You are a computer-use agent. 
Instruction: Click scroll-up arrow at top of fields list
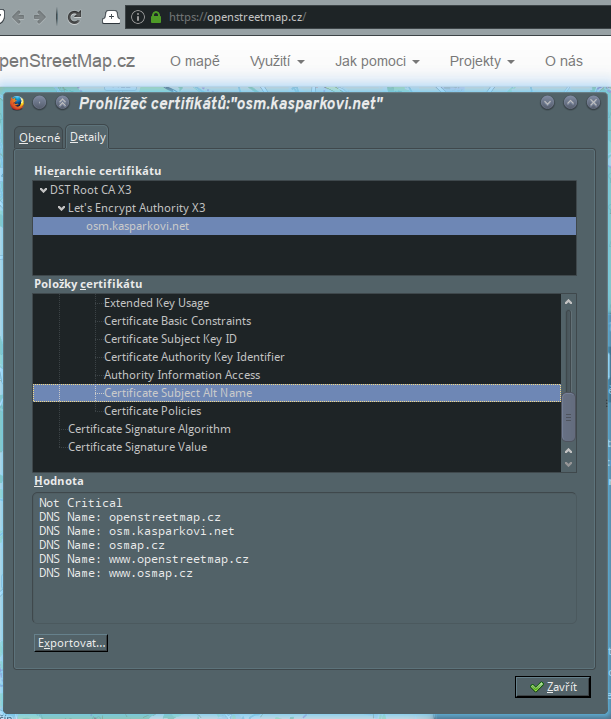pyautogui.click(x=568, y=302)
